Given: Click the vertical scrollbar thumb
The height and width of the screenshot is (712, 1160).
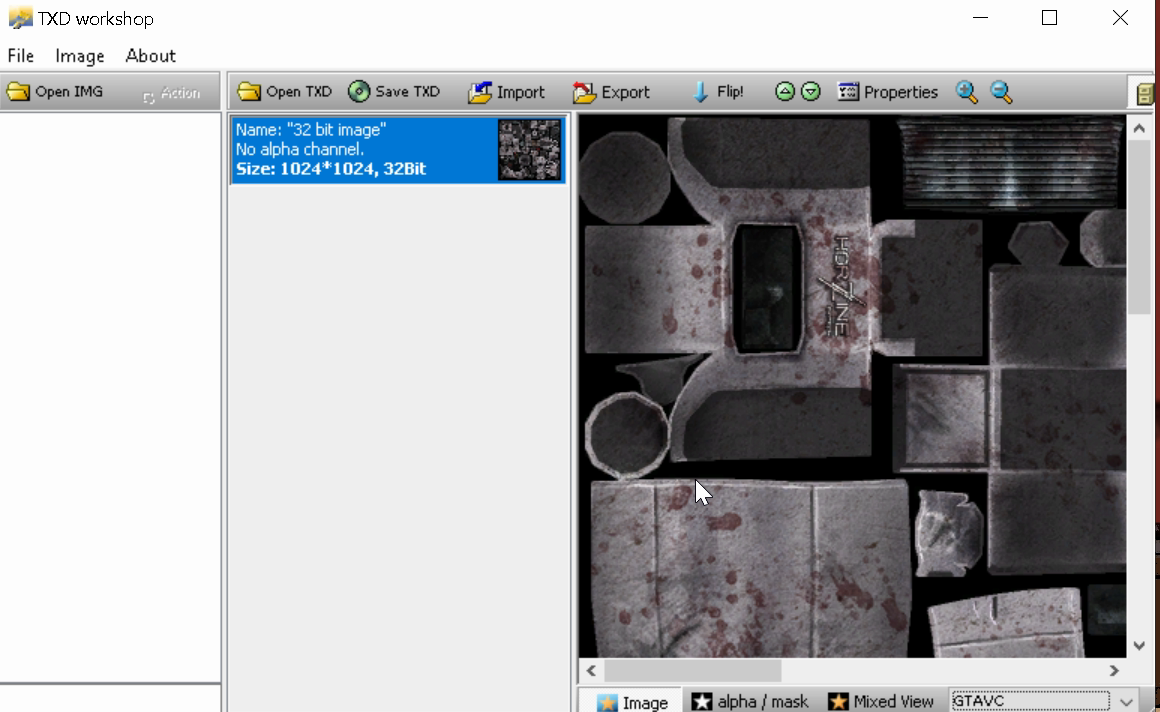Looking at the screenshot, I should tap(1139, 226).
